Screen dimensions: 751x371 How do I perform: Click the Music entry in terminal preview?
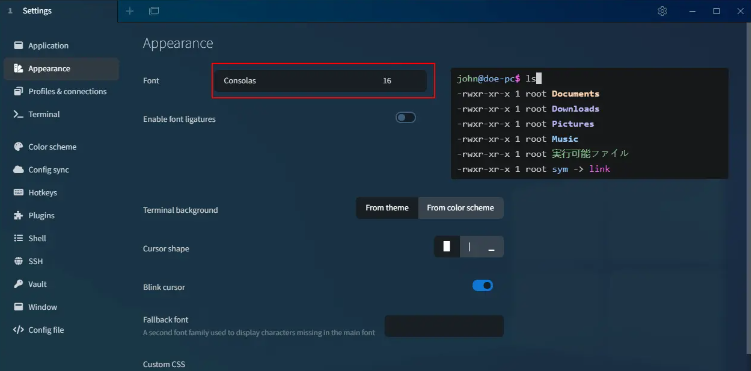coord(565,139)
